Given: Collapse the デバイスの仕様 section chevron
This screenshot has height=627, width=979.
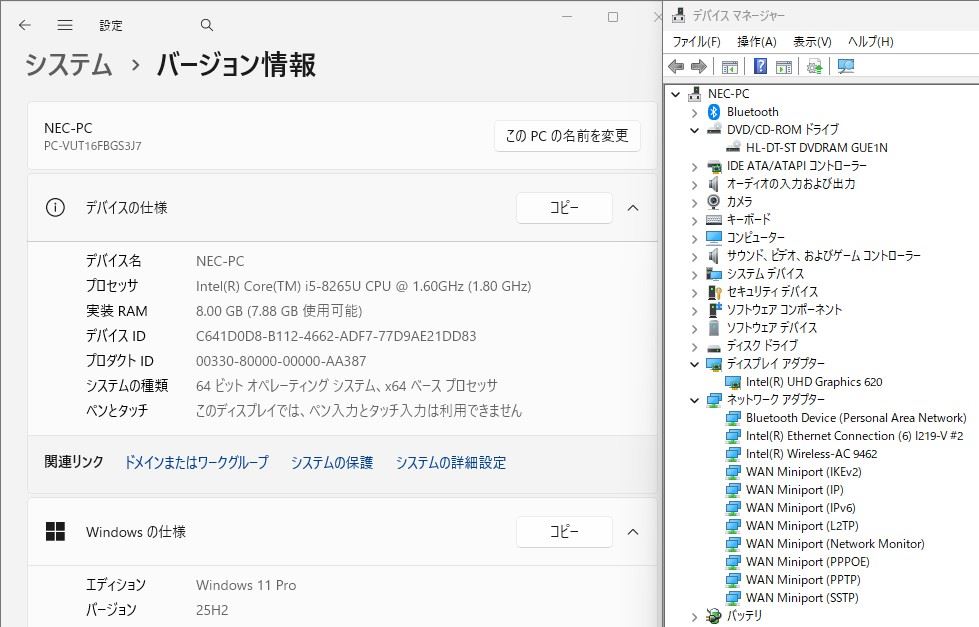Looking at the screenshot, I should pyautogui.click(x=632, y=208).
